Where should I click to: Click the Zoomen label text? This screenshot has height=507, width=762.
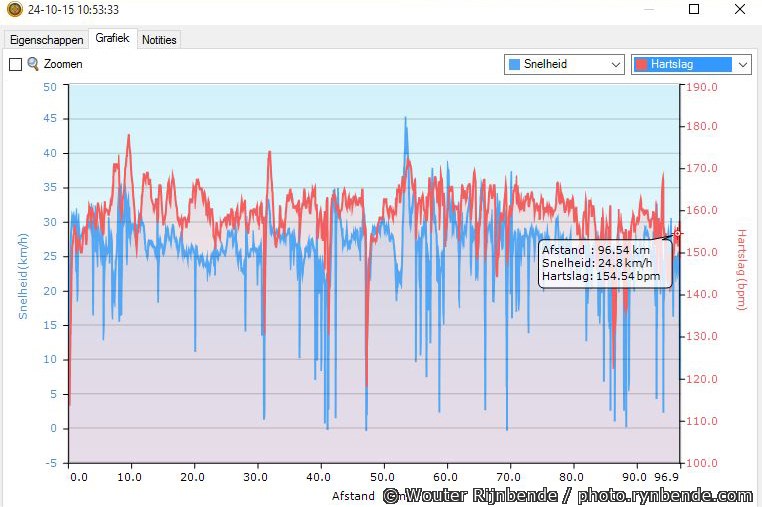(x=63, y=64)
